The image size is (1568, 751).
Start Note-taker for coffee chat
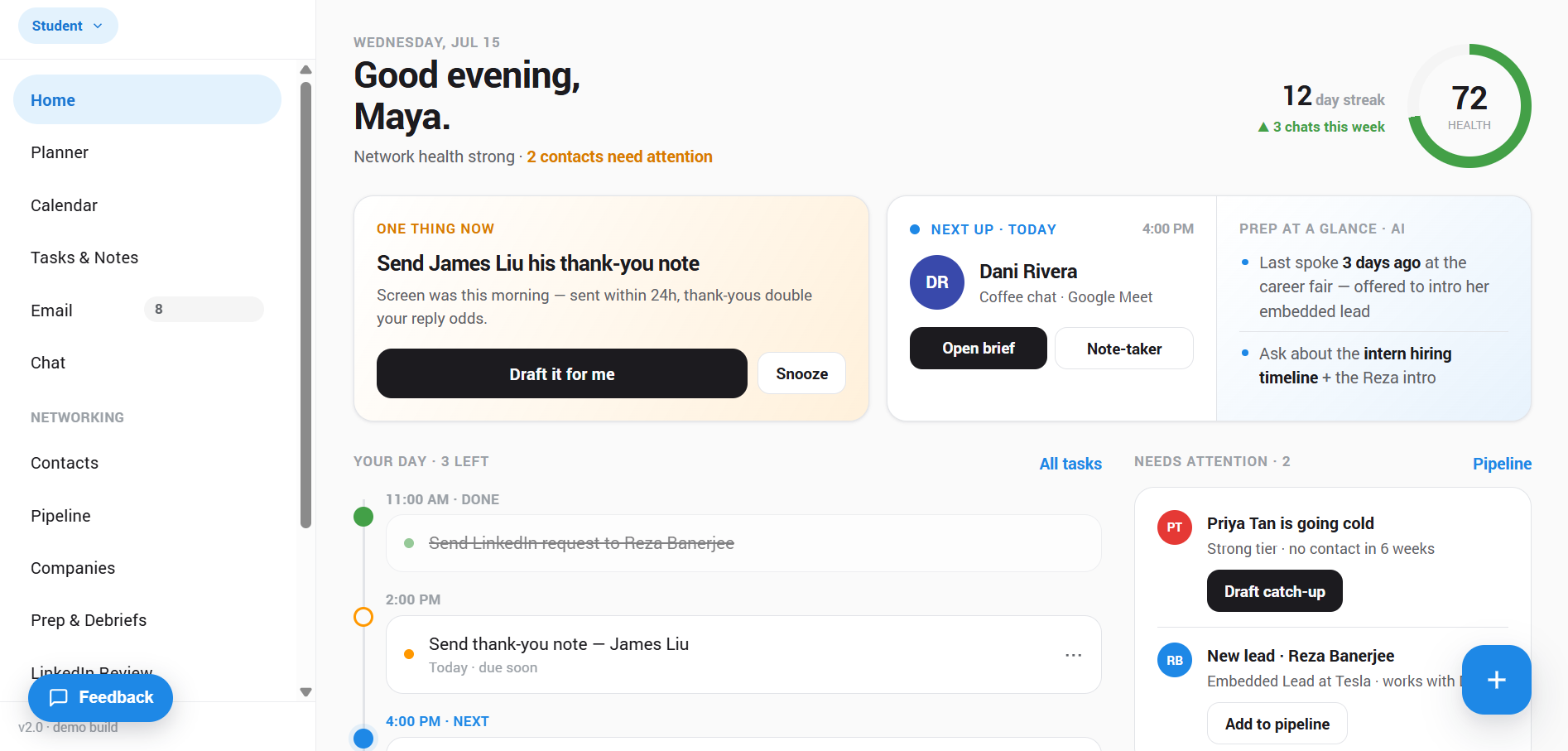pos(1123,349)
